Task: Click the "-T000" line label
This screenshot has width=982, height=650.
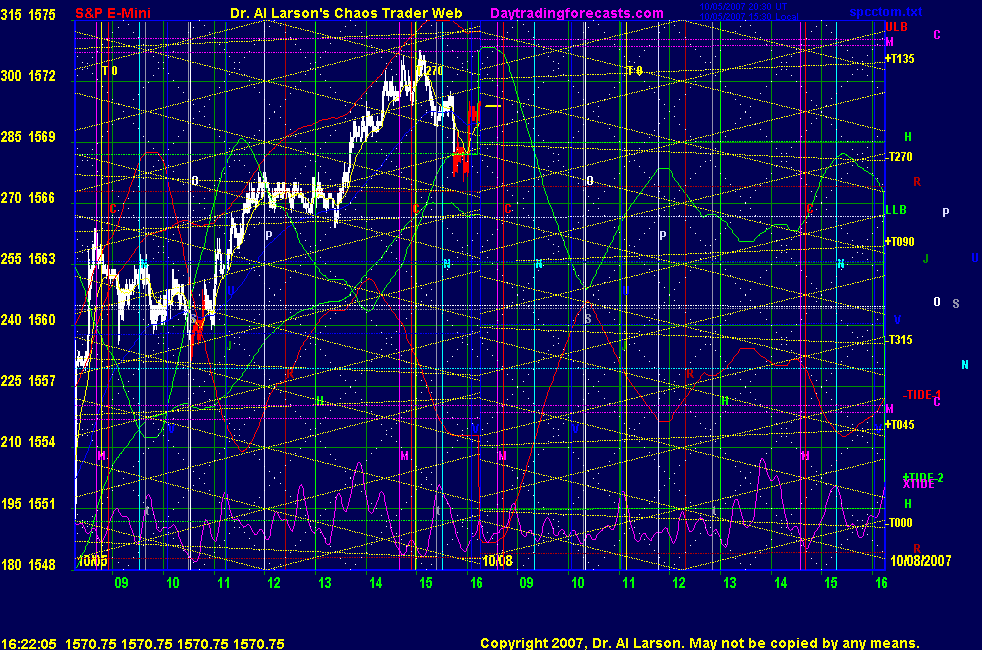Action: point(900,523)
